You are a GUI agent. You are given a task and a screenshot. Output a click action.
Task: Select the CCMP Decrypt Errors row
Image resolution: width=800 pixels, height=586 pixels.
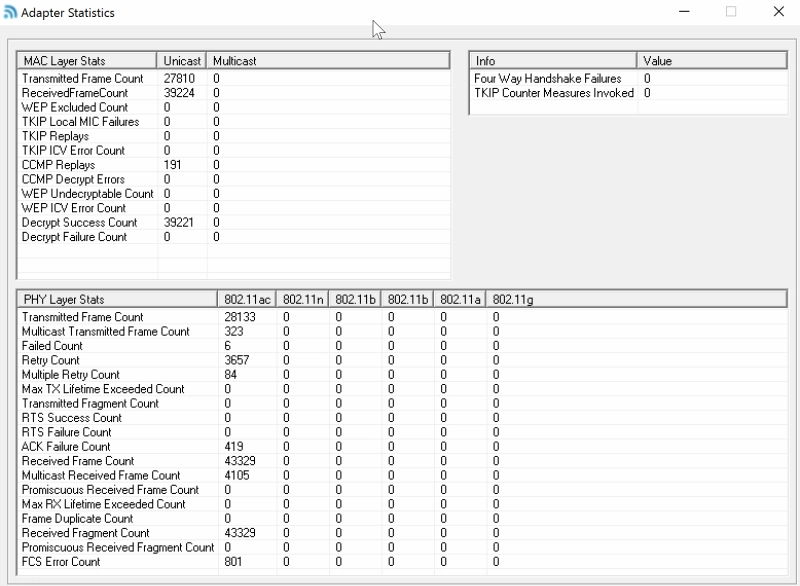(234, 180)
